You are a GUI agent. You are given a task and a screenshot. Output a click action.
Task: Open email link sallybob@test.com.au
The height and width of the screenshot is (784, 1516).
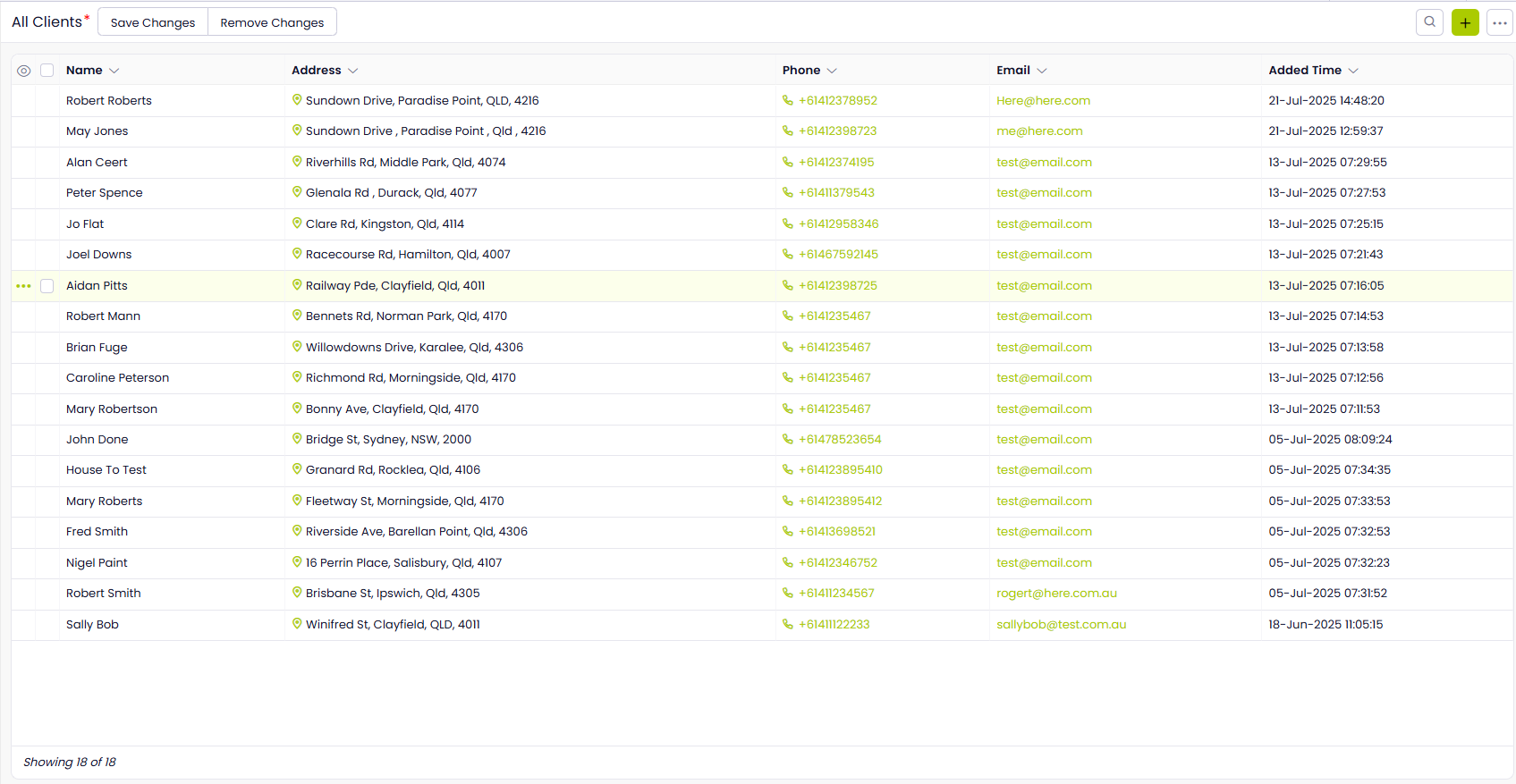1061,625
